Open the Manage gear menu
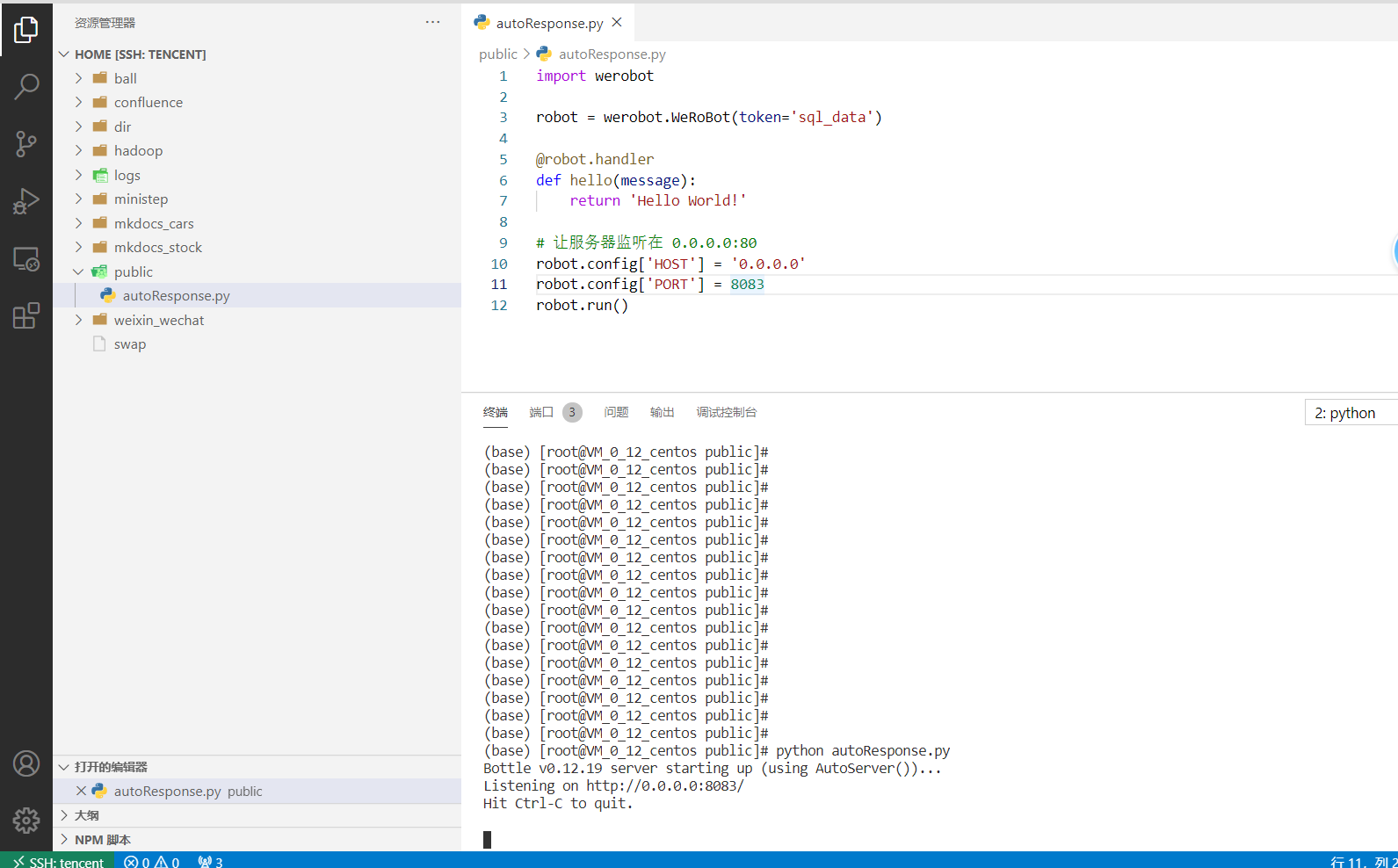 [26, 821]
